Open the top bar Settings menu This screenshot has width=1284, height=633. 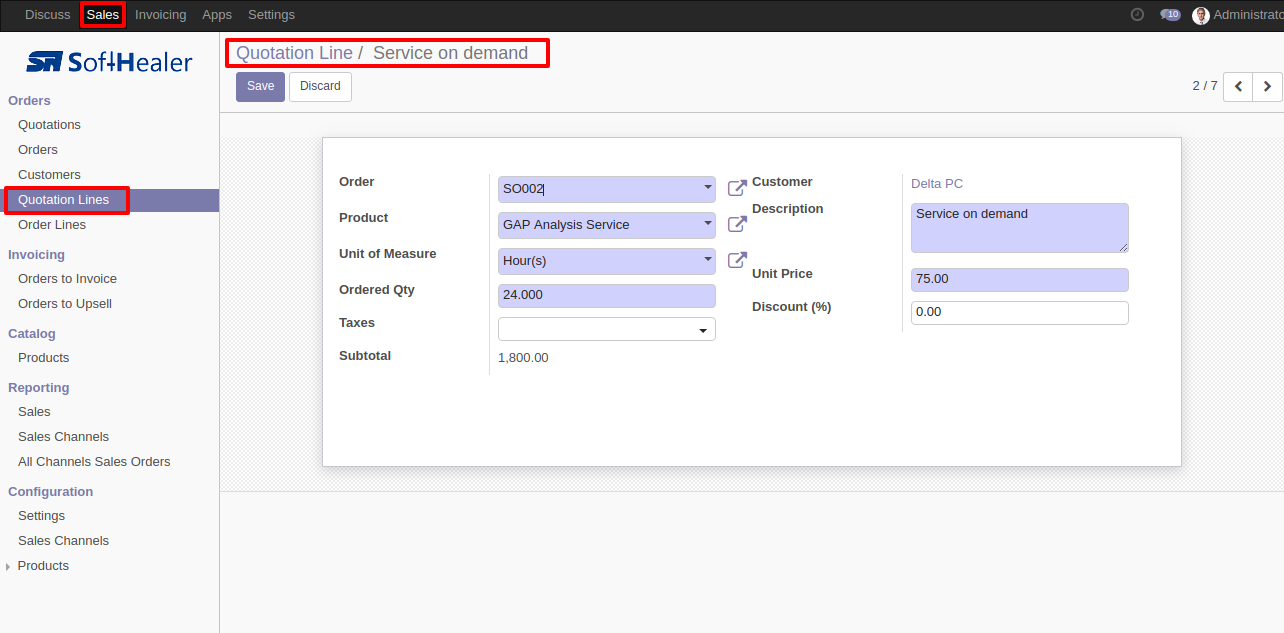point(271,15)
